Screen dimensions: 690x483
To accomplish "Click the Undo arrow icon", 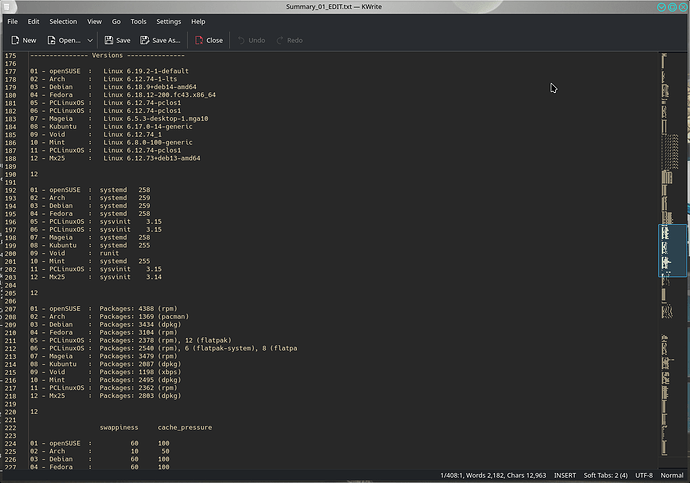I will pyautogui.click(x=241, y=40).
